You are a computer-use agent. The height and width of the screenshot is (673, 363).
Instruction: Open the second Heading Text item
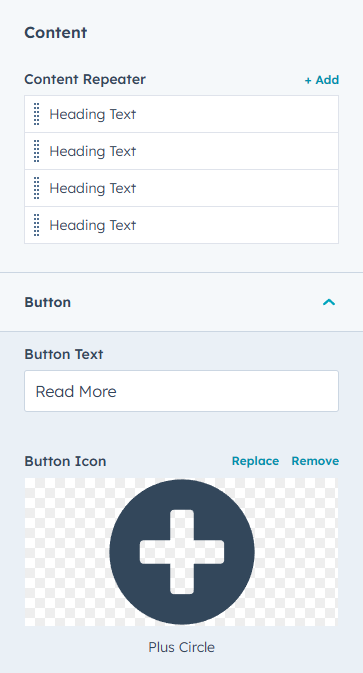point(182,151)
